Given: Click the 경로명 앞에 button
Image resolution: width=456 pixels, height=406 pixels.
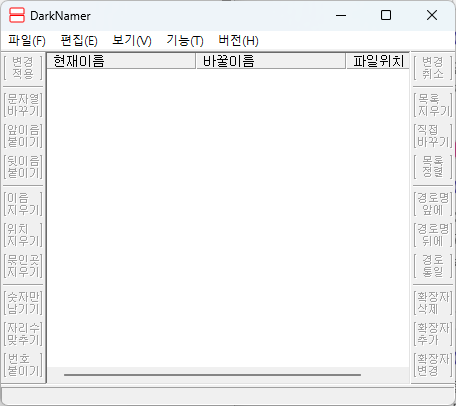Looking at the screenshot, I should pyautogui.click(x=433, y=204).
